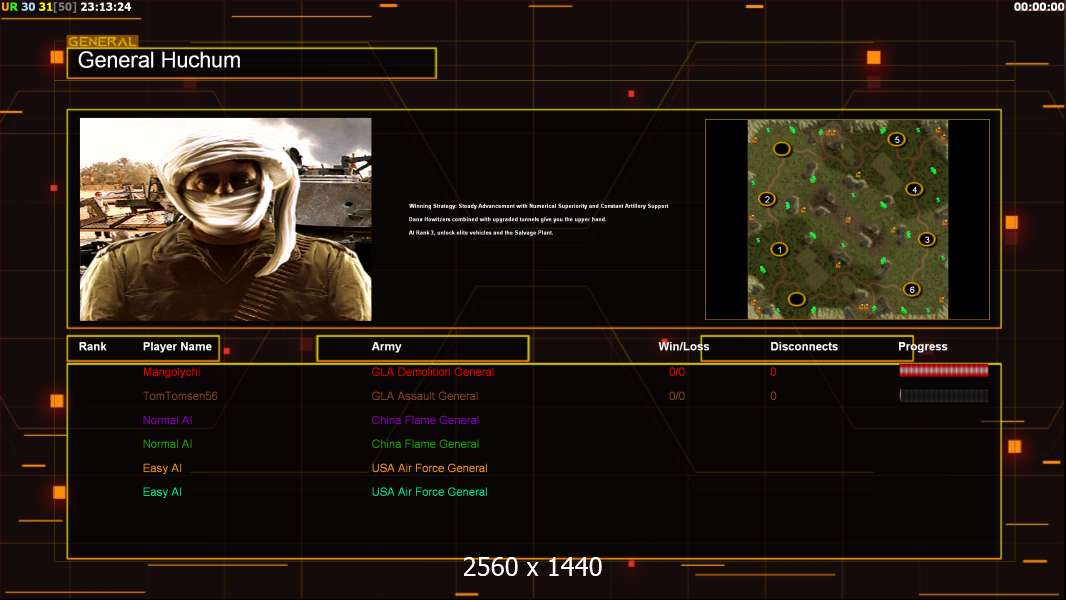The height and width of the screenshot is (600, 1066).
Task: Click the purple China Flame General entry
Action: [x=425, y=420]
